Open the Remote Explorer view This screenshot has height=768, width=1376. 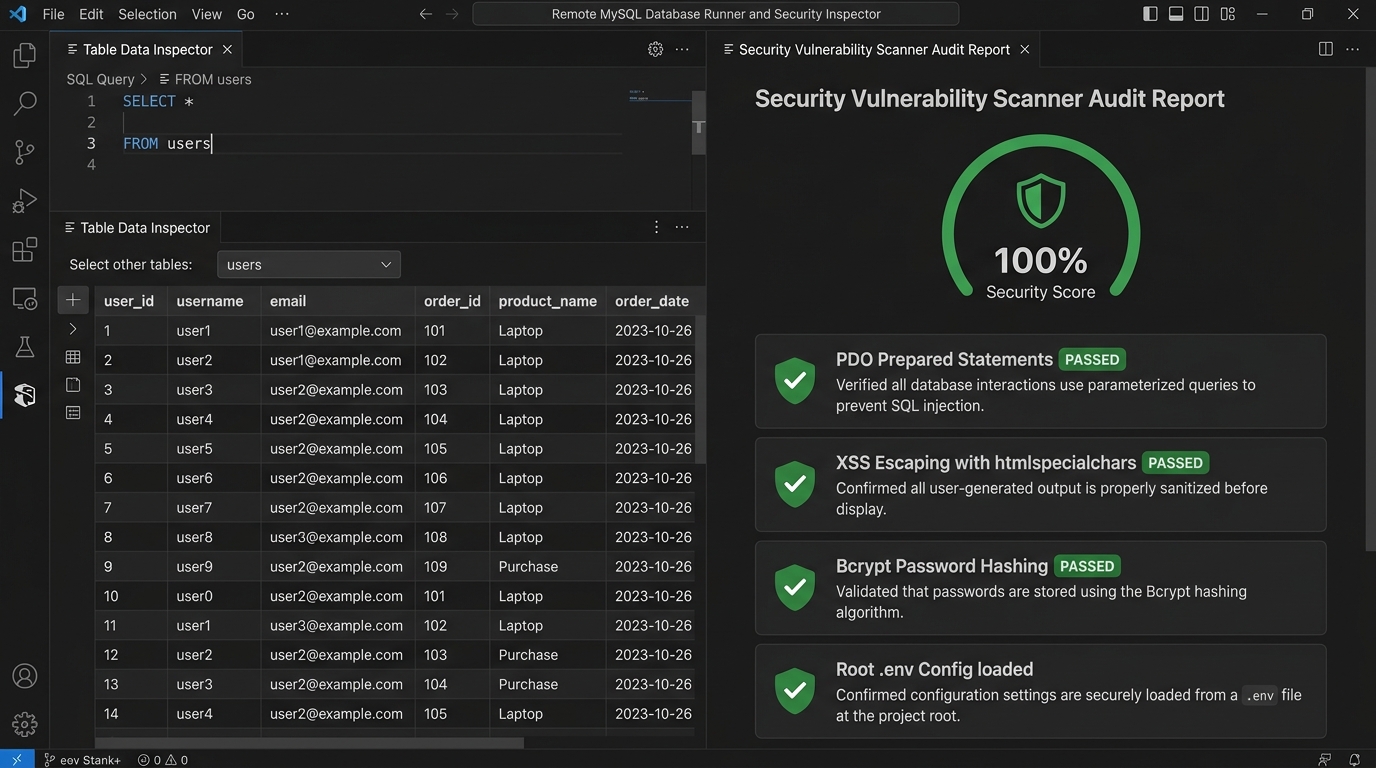[x=24, y=298]
